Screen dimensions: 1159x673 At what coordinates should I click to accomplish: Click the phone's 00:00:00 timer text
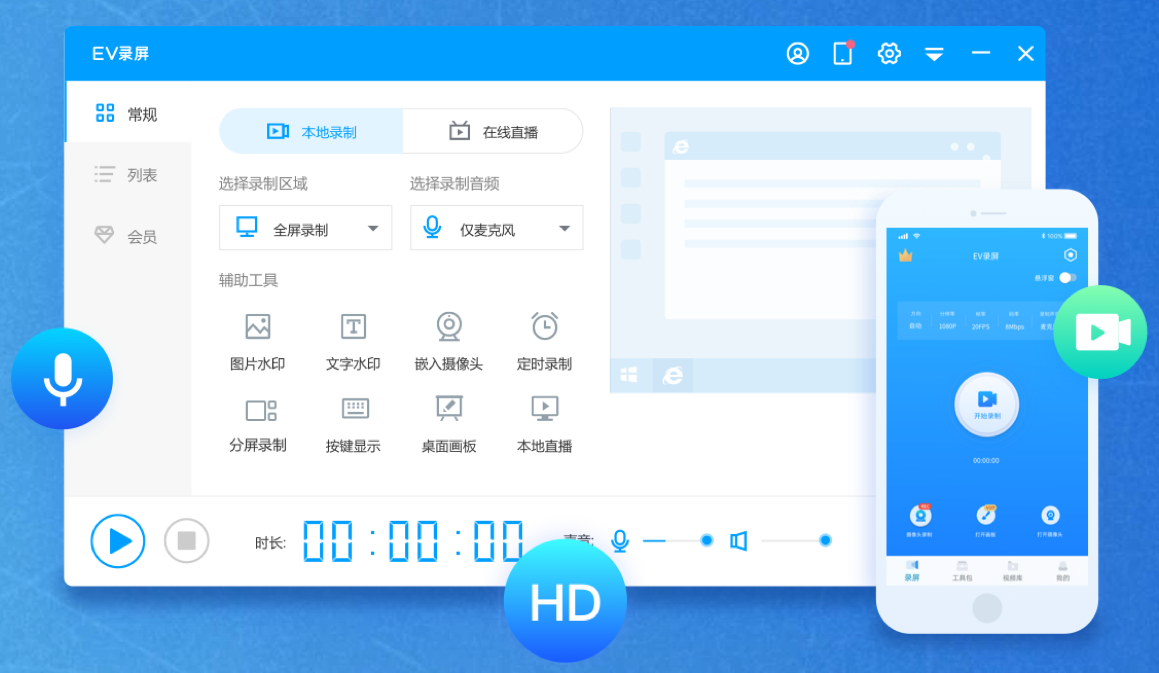point(986,460)
